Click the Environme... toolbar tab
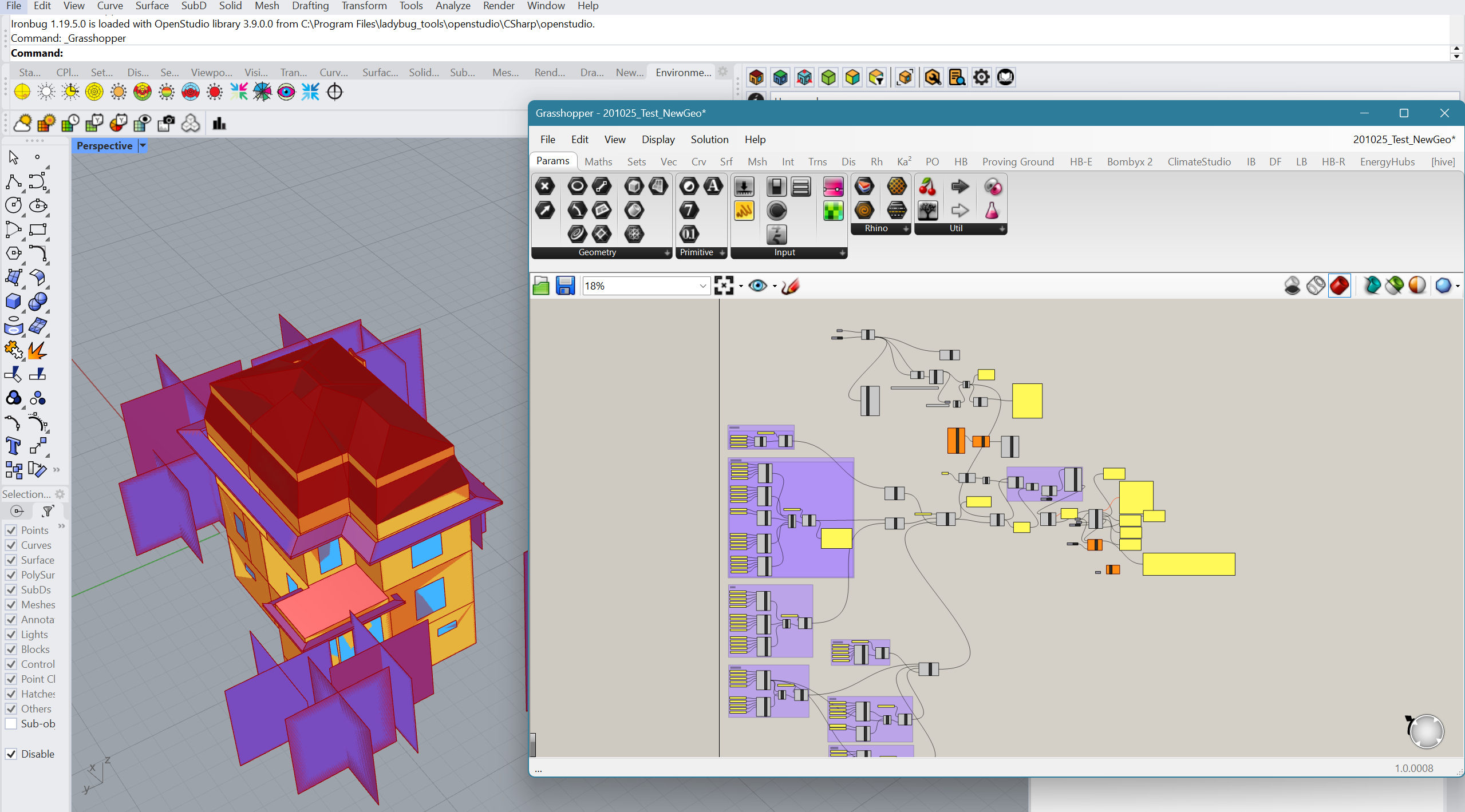 [x=682, y=73]
